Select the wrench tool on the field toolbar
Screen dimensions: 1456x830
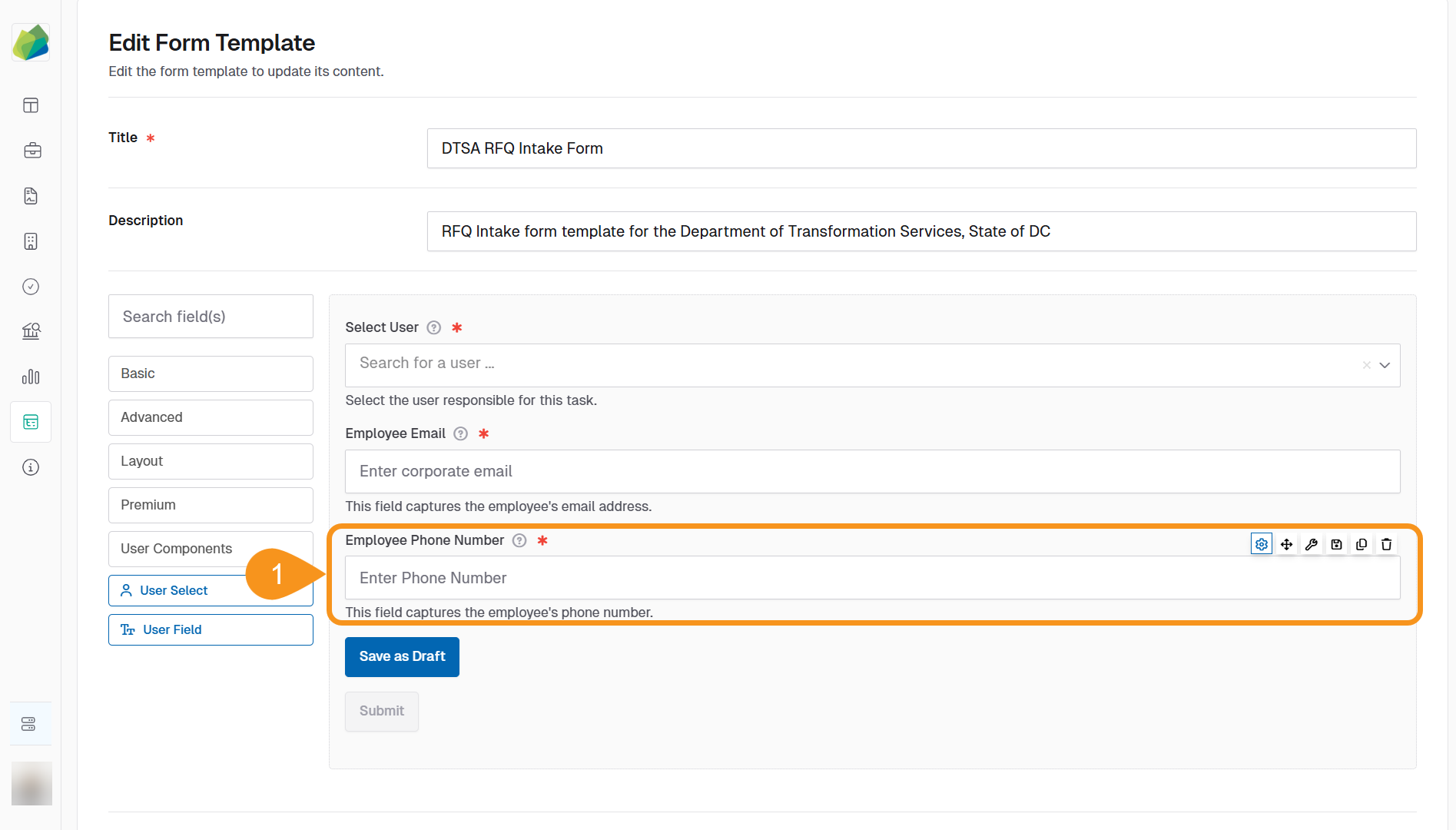click(x=1312, y=544)
